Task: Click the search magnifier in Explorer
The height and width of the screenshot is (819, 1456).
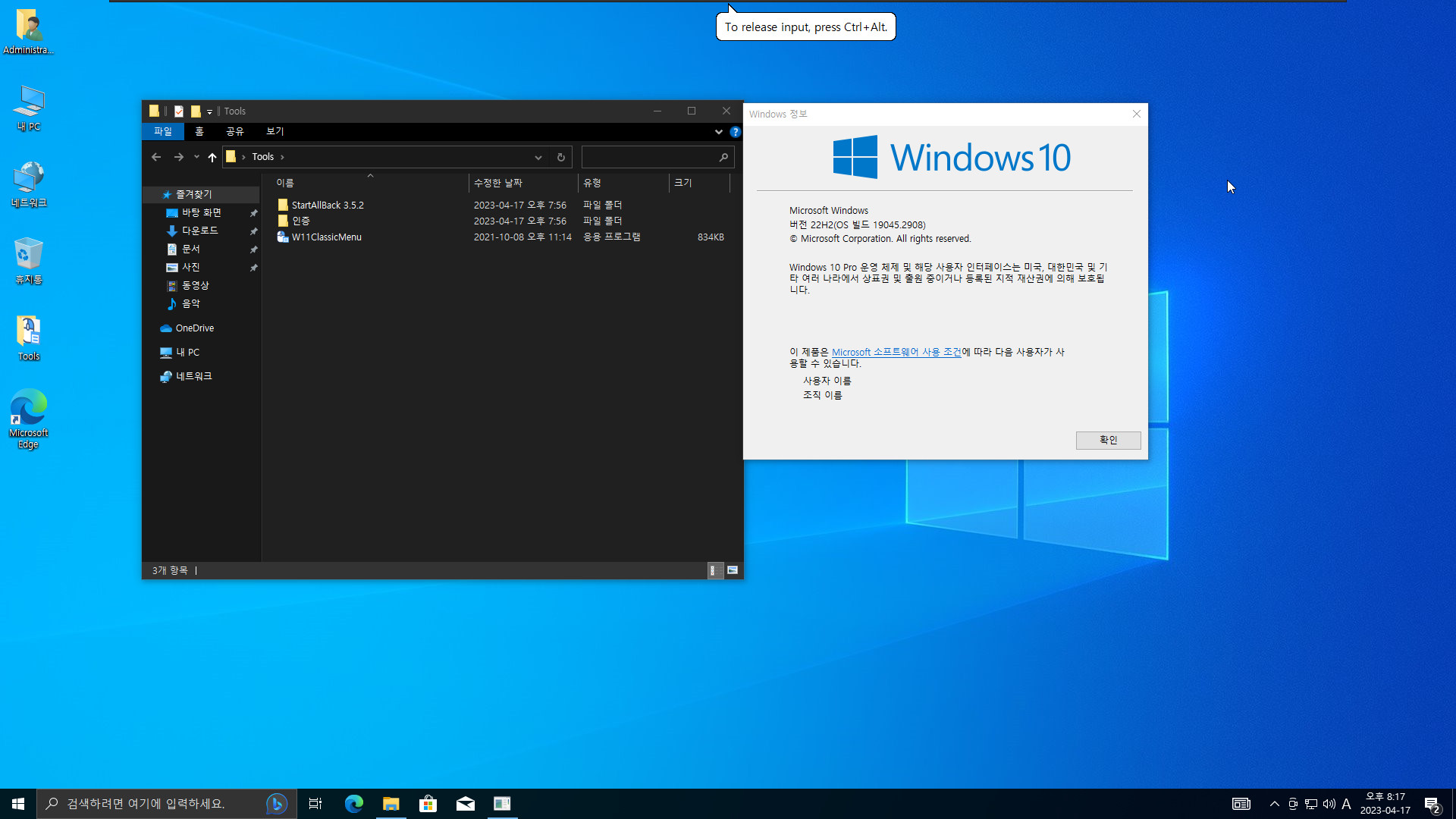Action: pyautogui.click(x=723, y=157)
